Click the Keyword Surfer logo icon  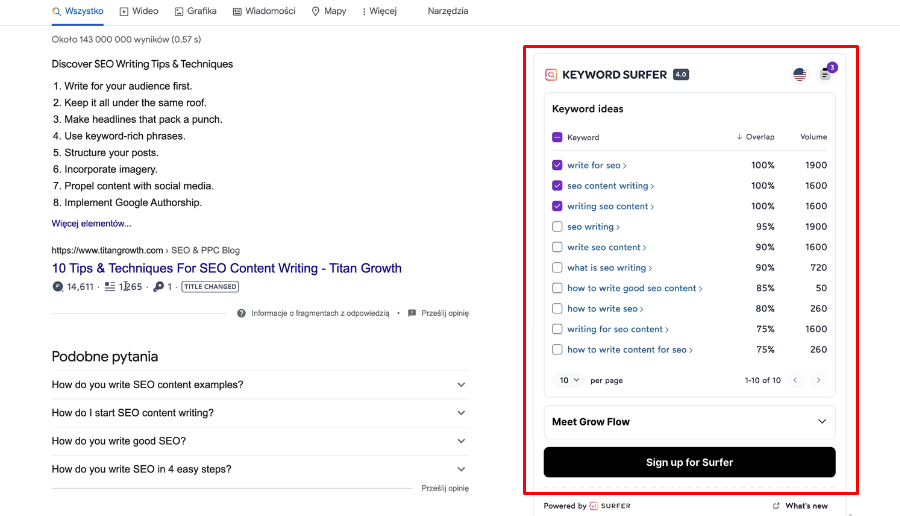coord(551,75)
